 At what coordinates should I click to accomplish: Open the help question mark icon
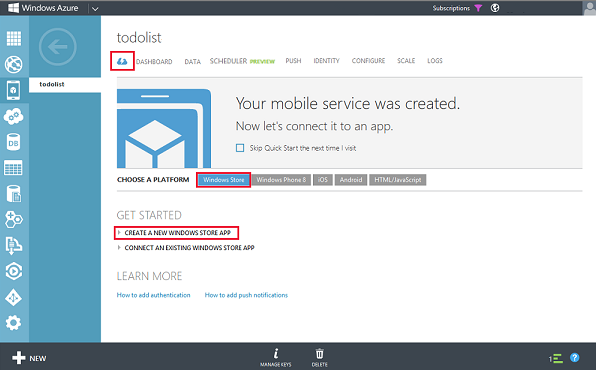(x=575, y=357)
